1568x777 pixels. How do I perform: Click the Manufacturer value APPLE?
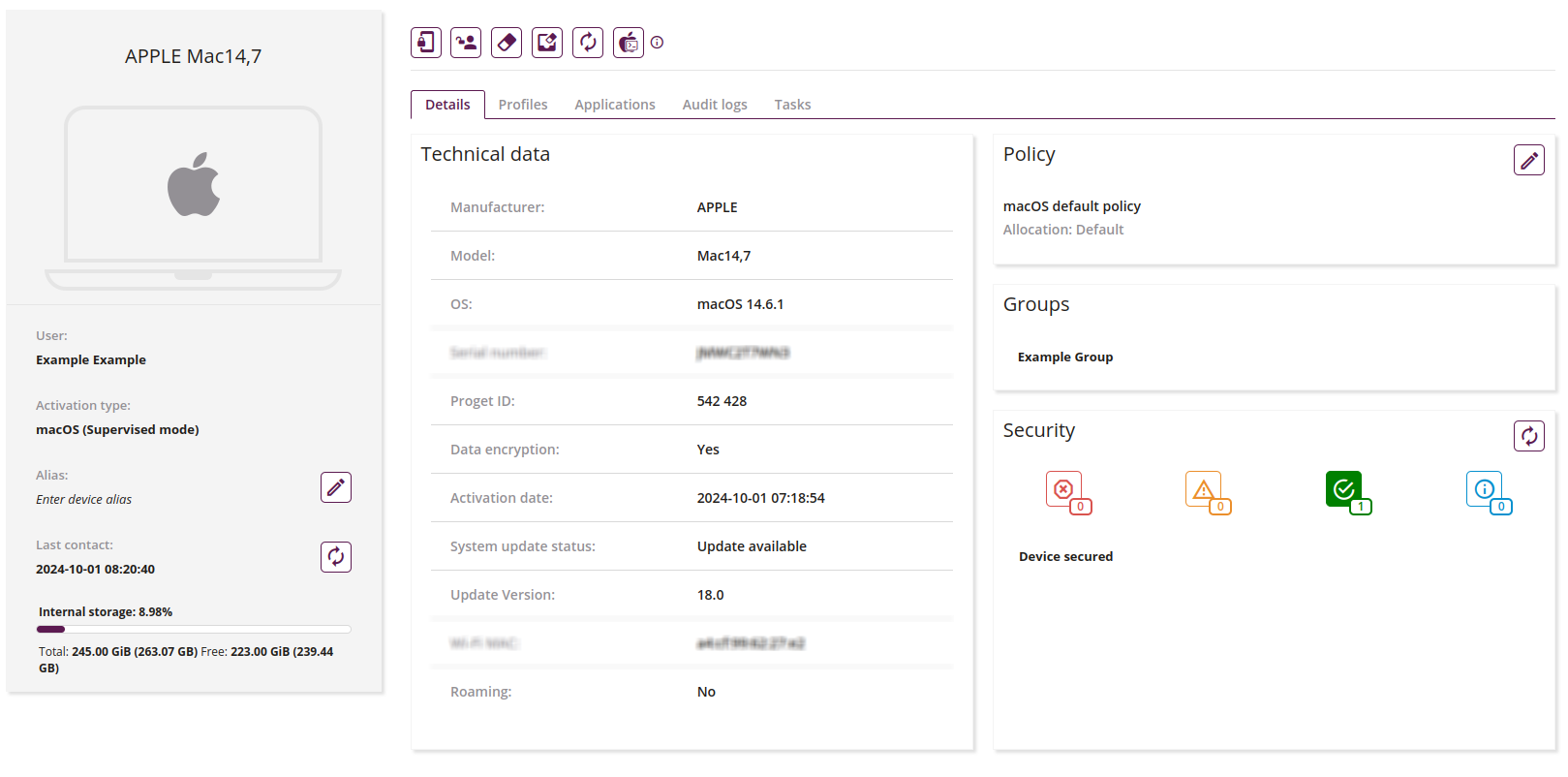pos(718,207)
